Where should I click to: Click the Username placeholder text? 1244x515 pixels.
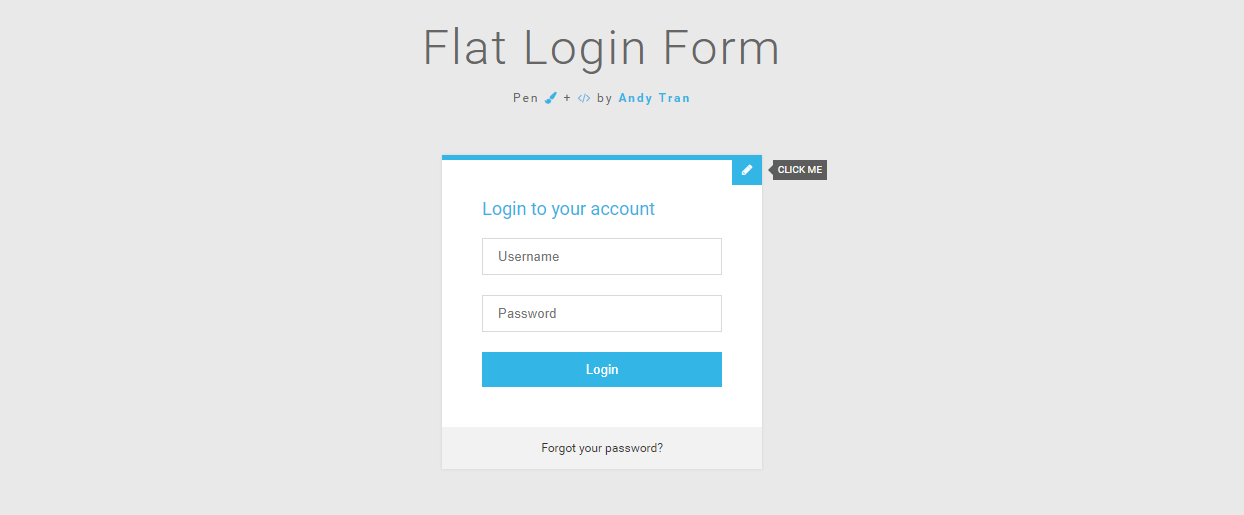[x=528, y=256]
